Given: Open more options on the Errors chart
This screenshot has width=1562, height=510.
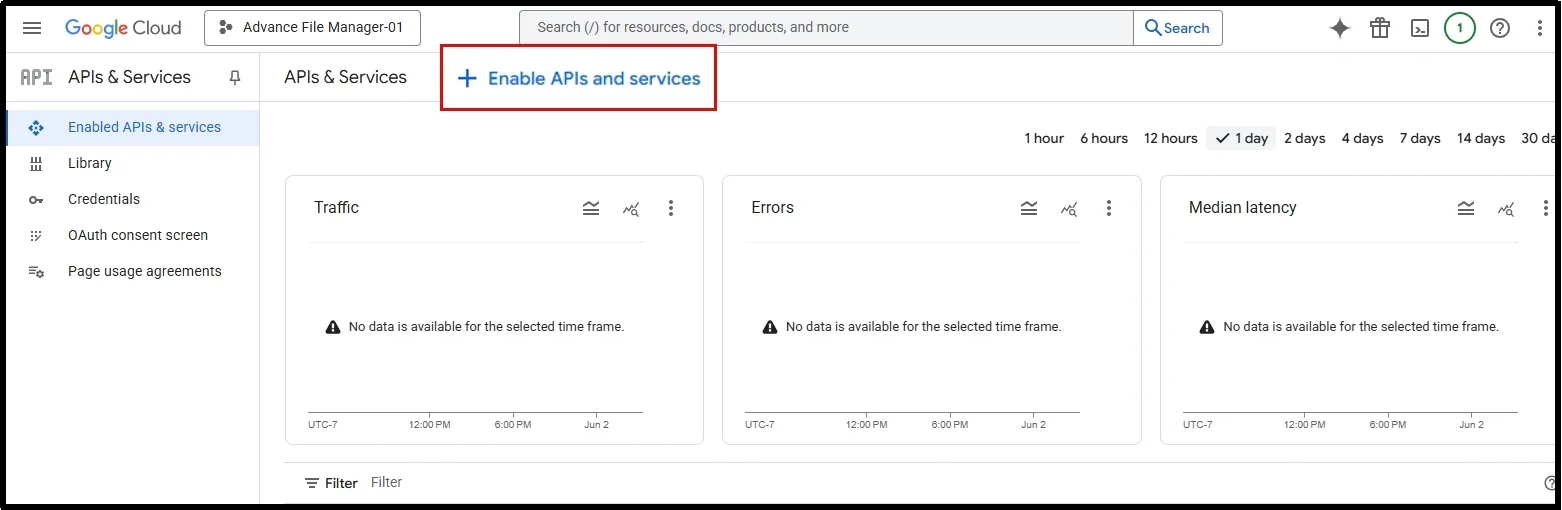Looking at the screenshot, I should click(x=1109, y=208).
